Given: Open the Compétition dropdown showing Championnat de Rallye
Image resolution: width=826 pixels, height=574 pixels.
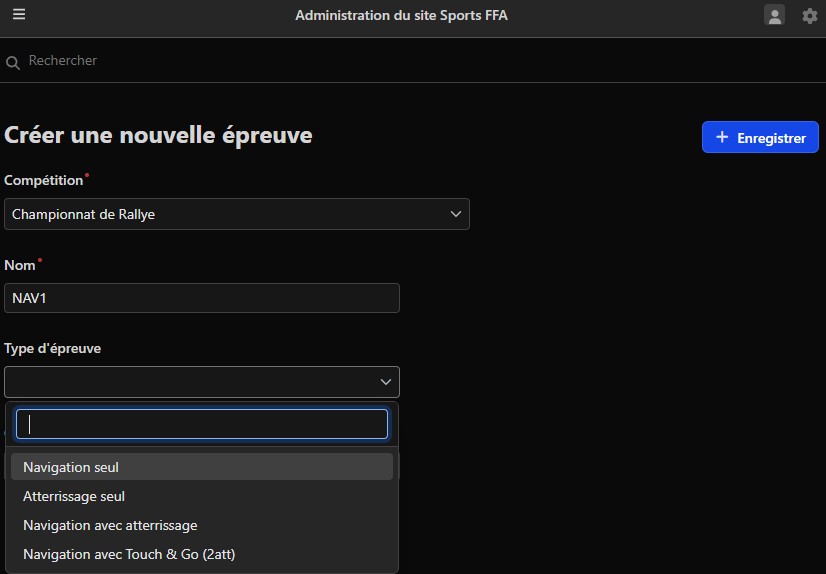Looking at the screenshot, I should [x=236, y=214].
